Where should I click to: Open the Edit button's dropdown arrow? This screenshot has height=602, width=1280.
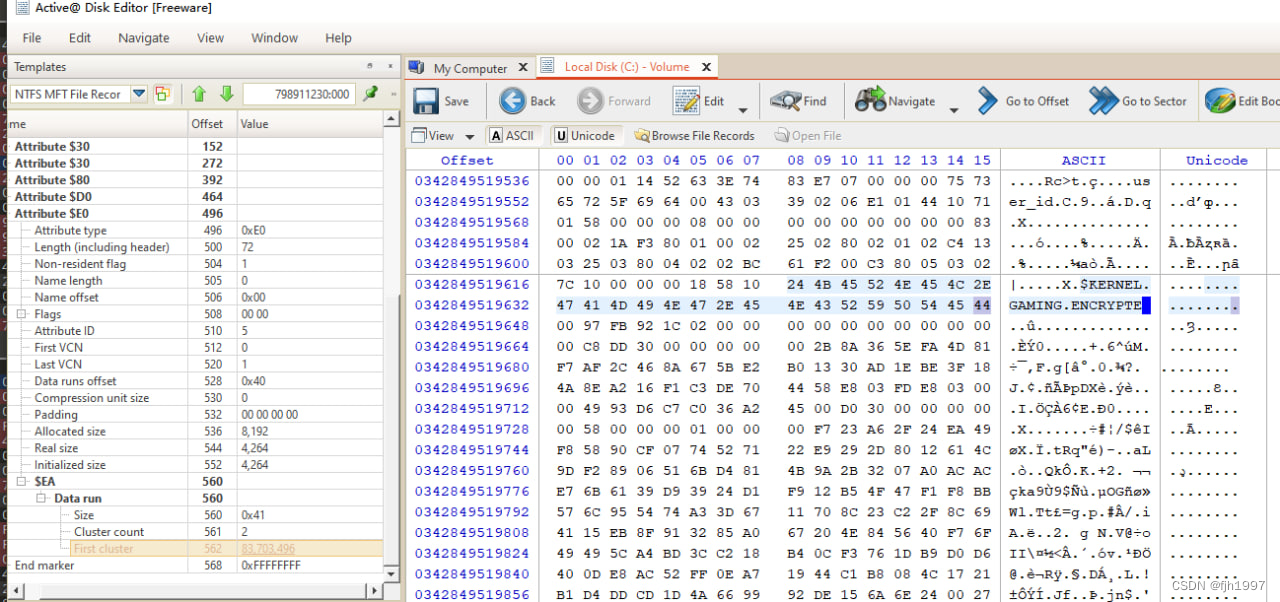click(743, 109)
